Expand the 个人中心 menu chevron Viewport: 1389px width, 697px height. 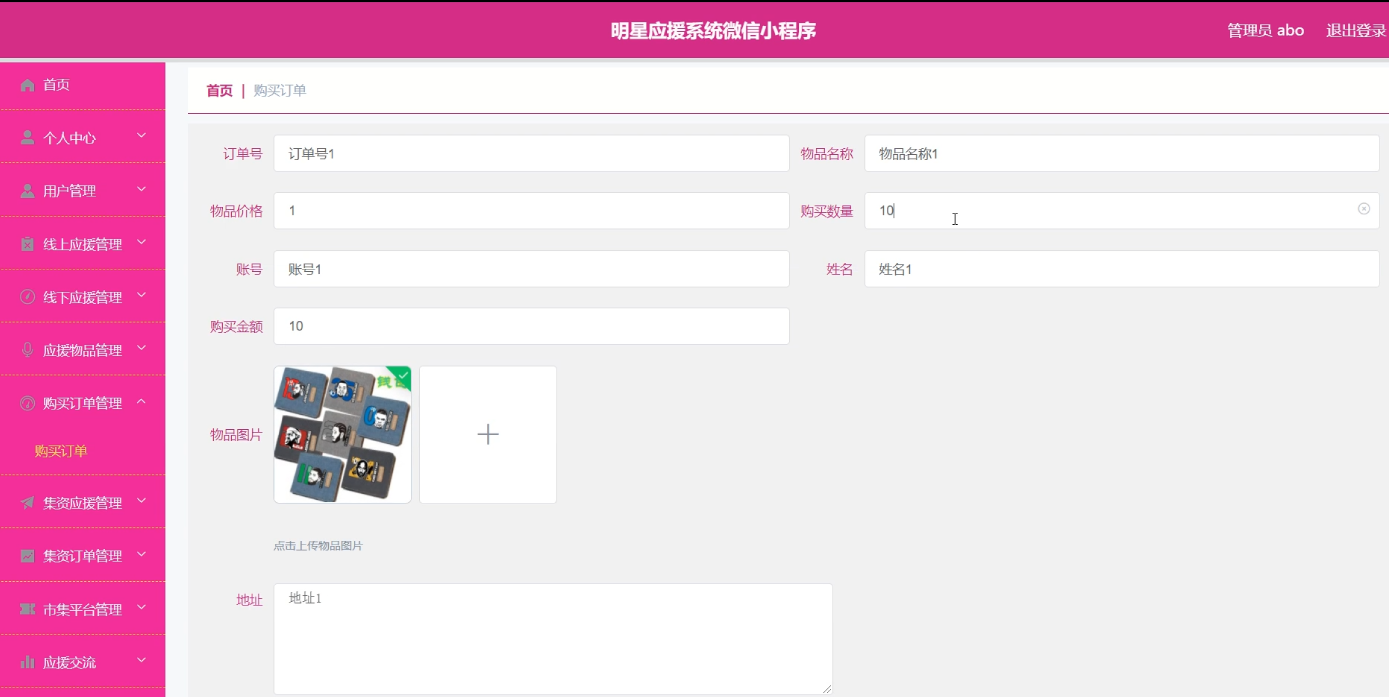[x=141, y=136]
